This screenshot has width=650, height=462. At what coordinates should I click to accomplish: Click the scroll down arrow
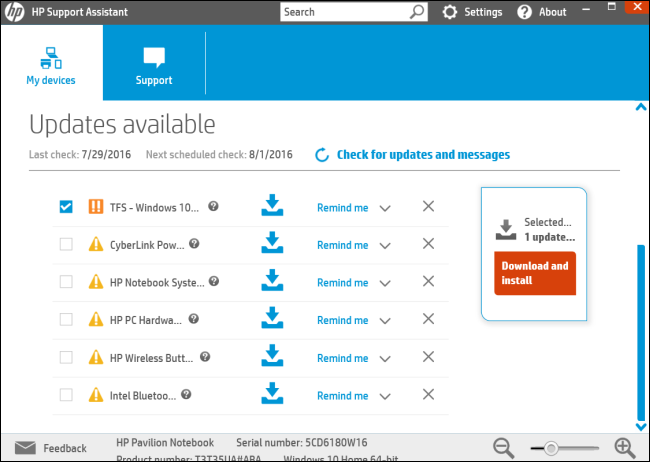point(641,426)
